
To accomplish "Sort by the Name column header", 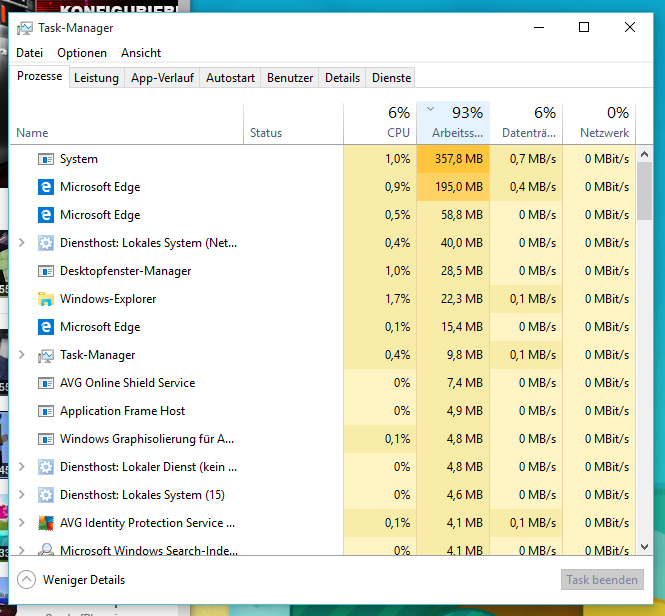I will [x=127, y=123].
